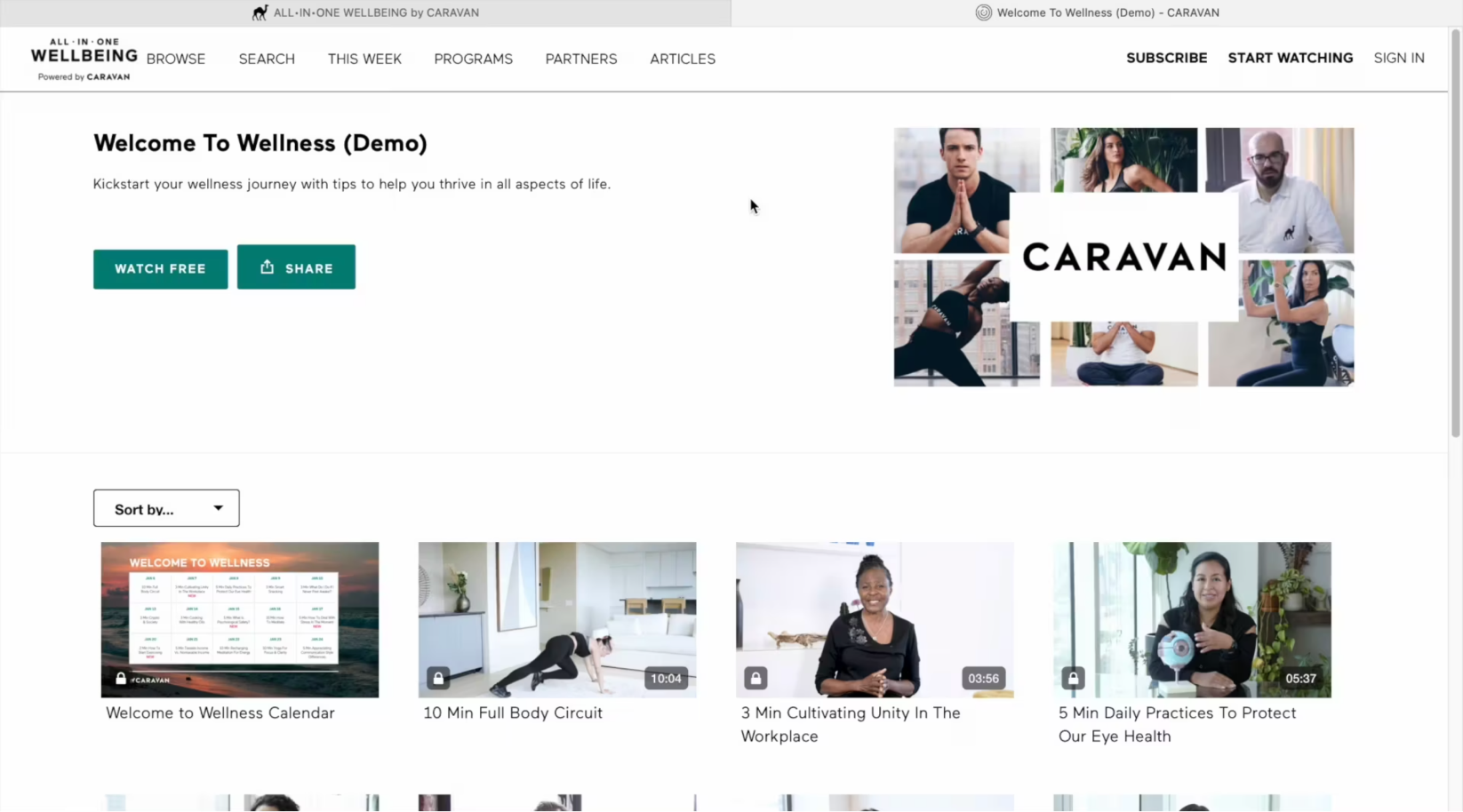This screenshot has height=812, width=1463.
Task: Click the Sign In link
Action: click(1399, 58)
